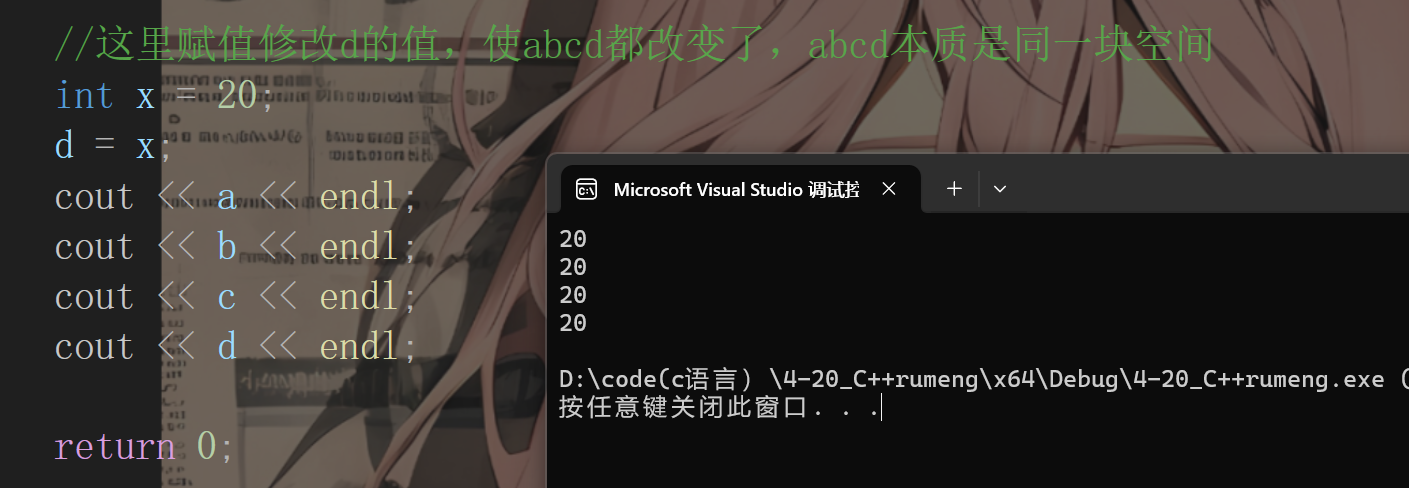1409x488 pixels.
Task: Click endl on the cout a line
Action: click(360, 196)
